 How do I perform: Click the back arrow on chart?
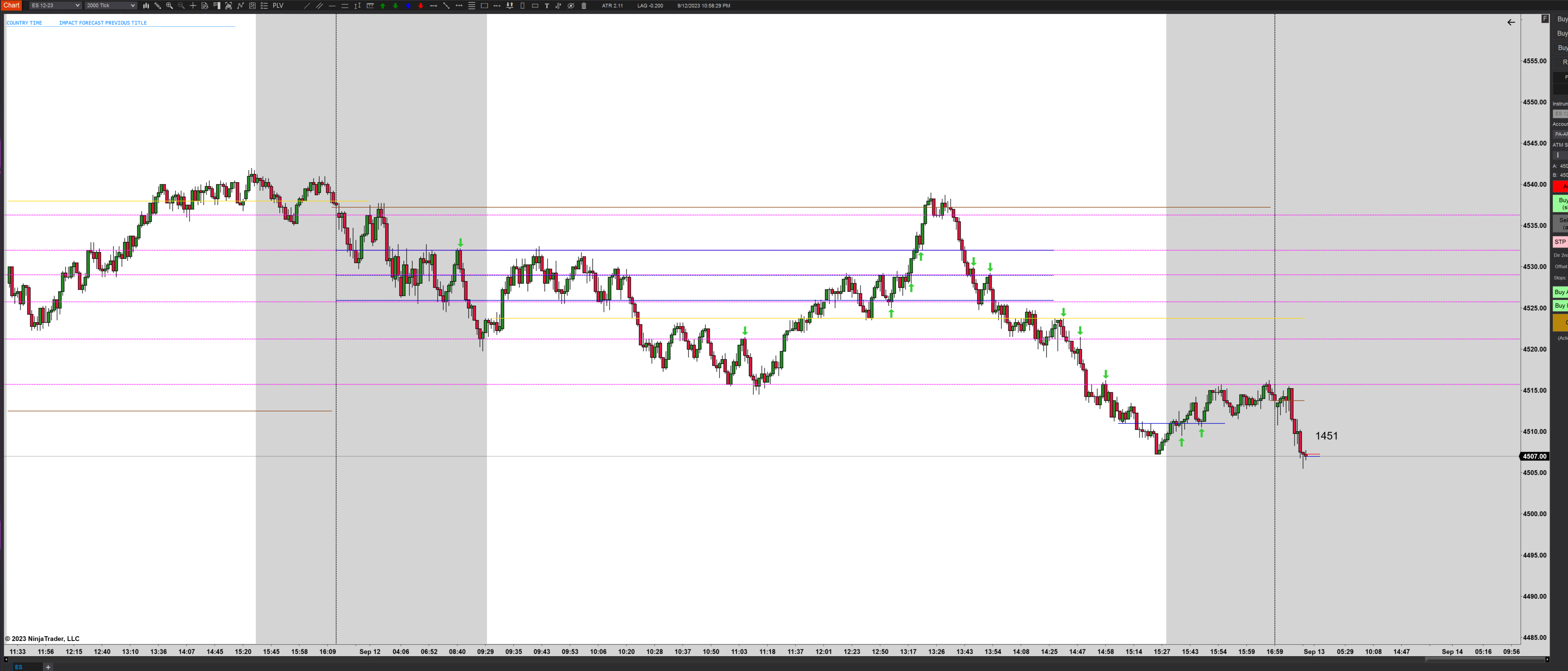[x=1511, y=22]
